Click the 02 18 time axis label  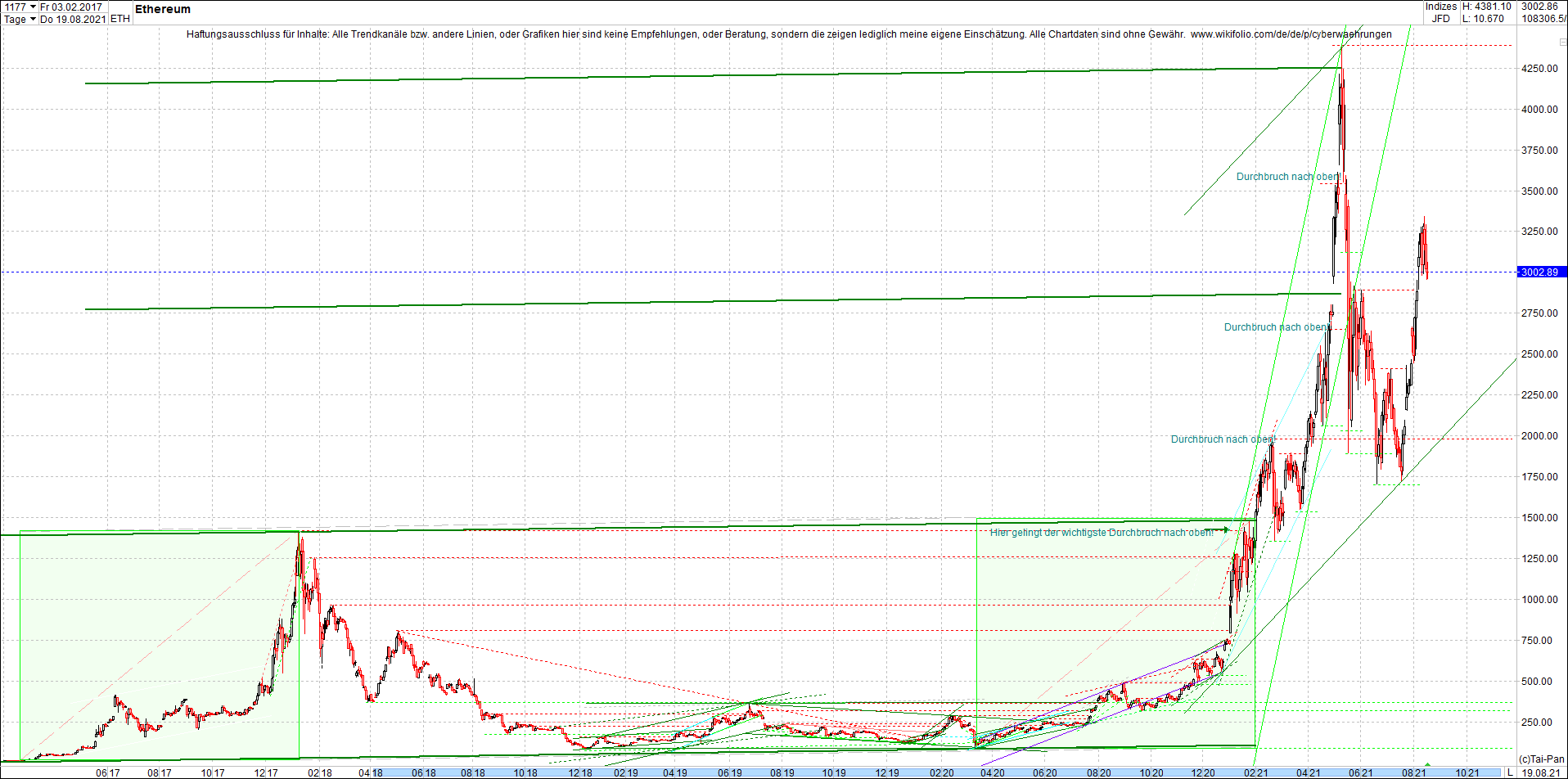(x=320, y=772)
